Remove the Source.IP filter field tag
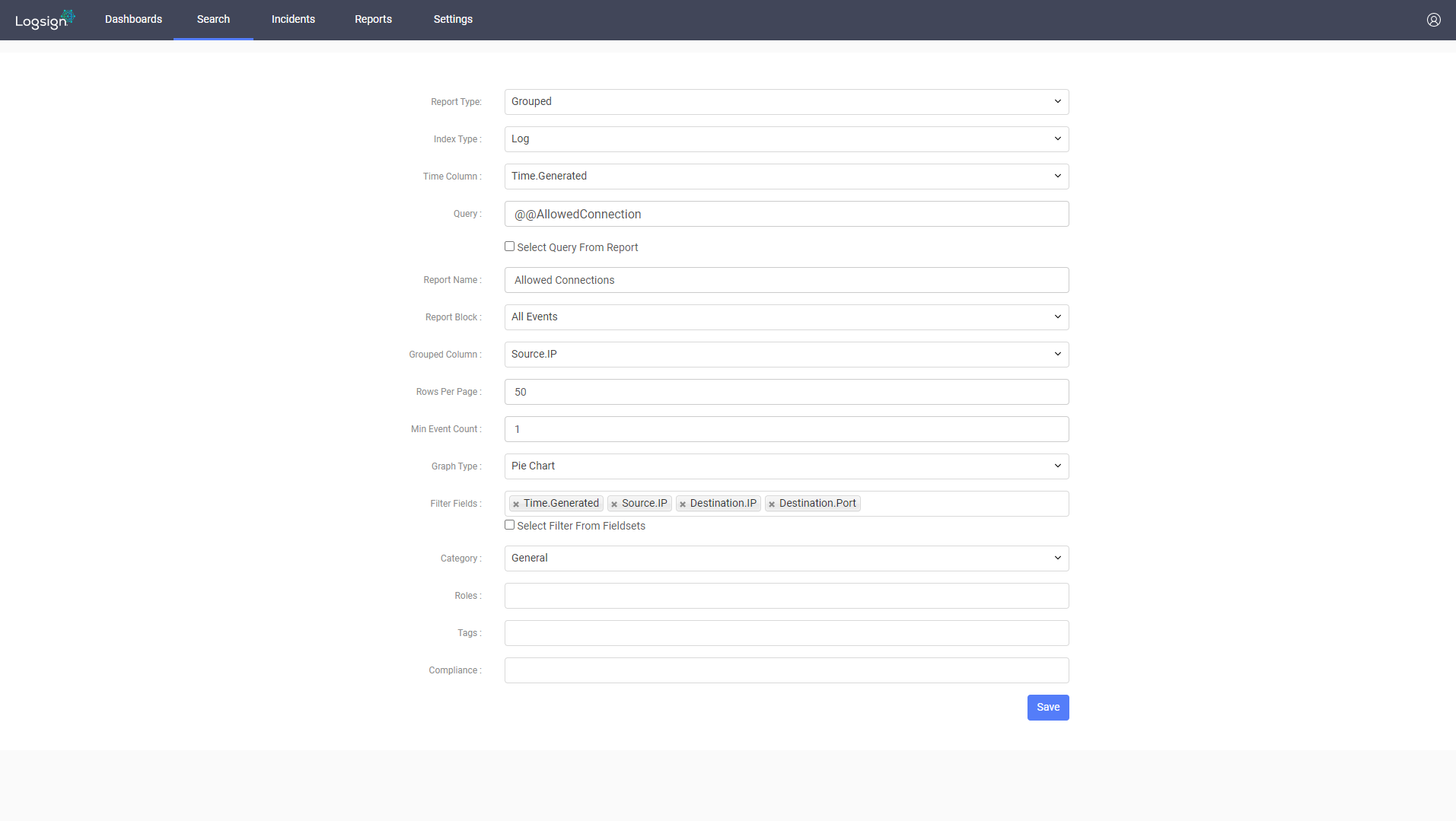This screenshot has height=821, width=1456. (614, 504)
